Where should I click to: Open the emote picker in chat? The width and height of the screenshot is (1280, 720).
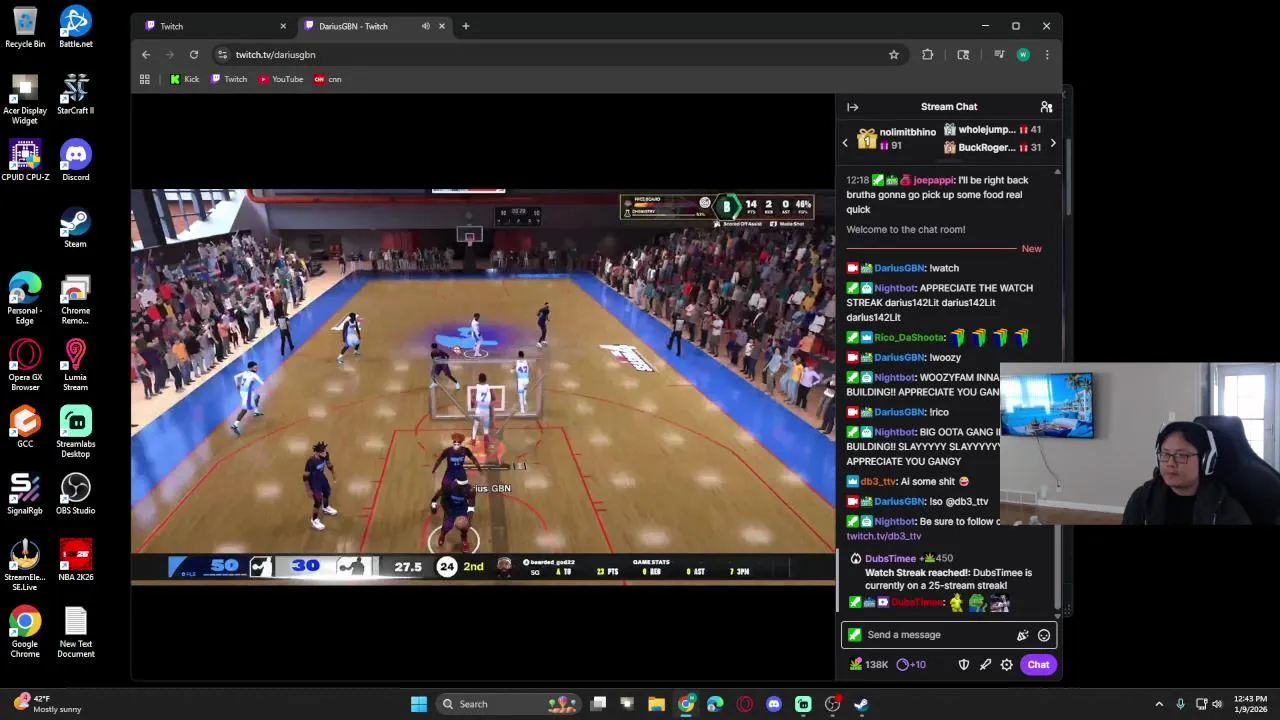click(1044, 635)
